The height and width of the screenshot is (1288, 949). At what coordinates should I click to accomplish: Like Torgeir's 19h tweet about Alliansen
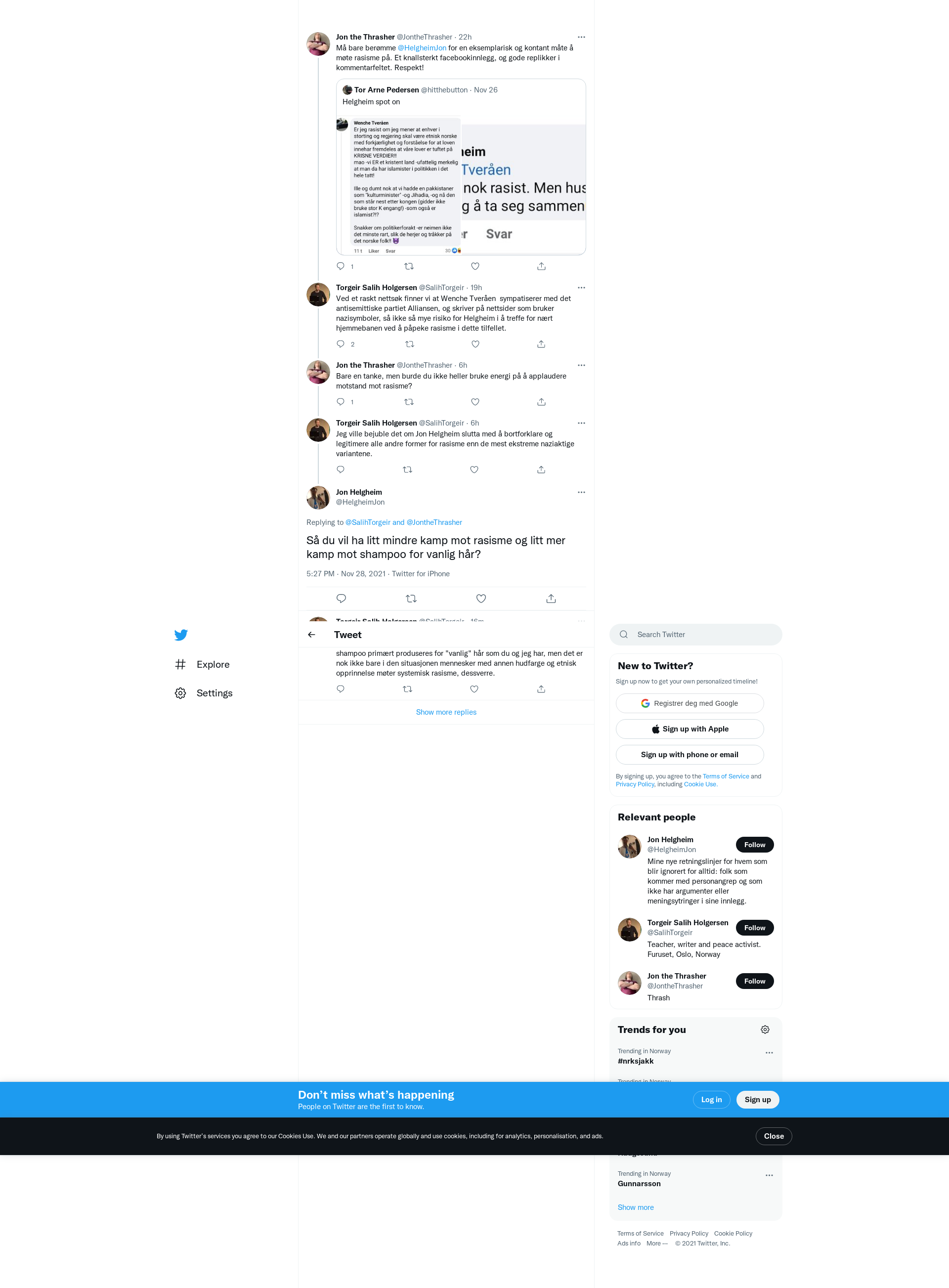tap(475, 344)
